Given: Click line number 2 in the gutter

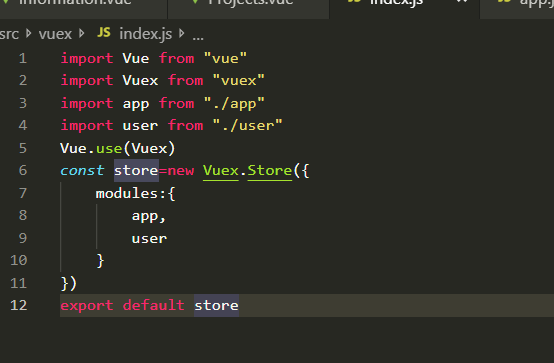Looking at the screenshot, I should pyautogui.click(x=23, y=81).
